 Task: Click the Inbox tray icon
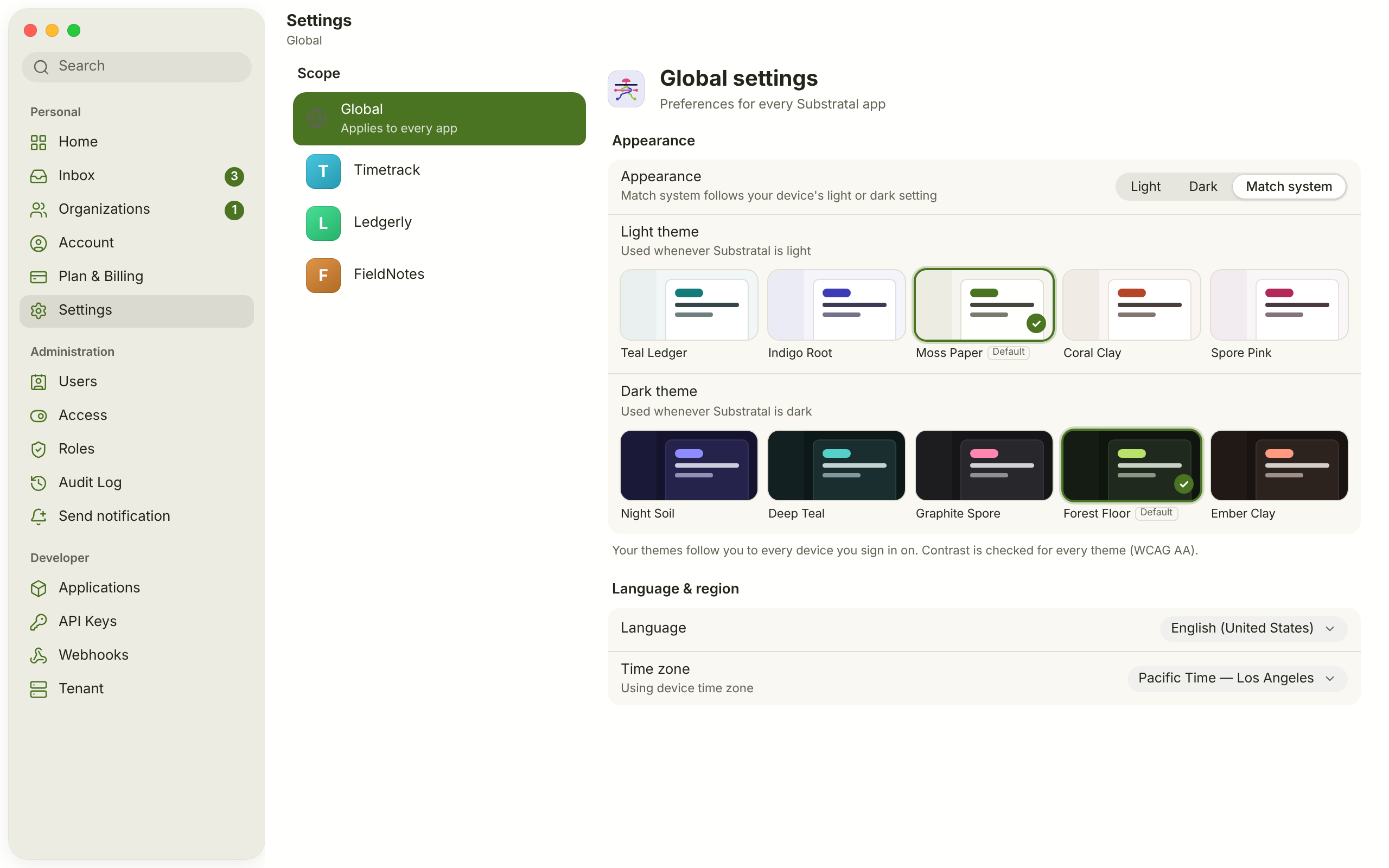click(39, 176)
